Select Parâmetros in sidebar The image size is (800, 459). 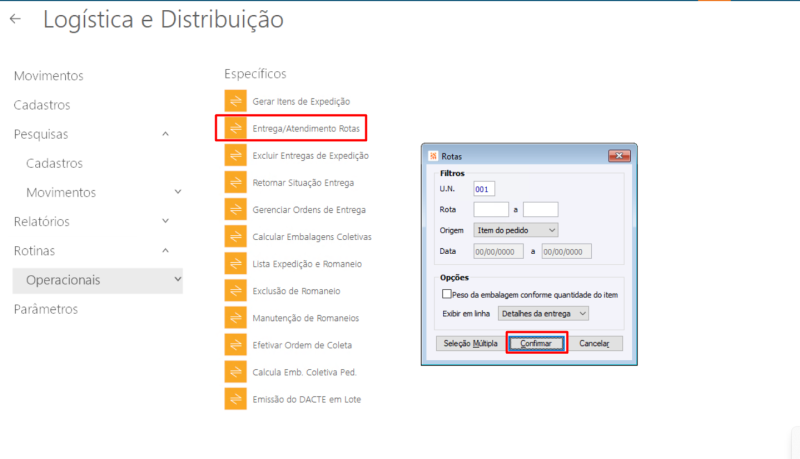[x=46, y=309]
